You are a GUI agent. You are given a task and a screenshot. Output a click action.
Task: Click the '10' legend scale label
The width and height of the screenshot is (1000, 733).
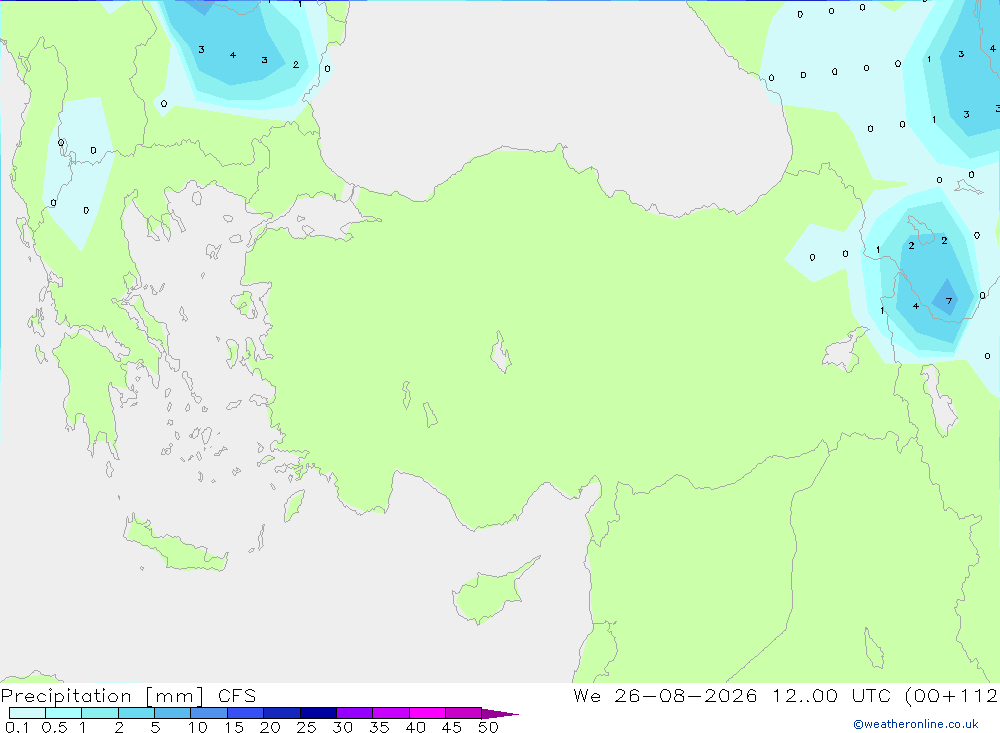[x=198, y=727]
